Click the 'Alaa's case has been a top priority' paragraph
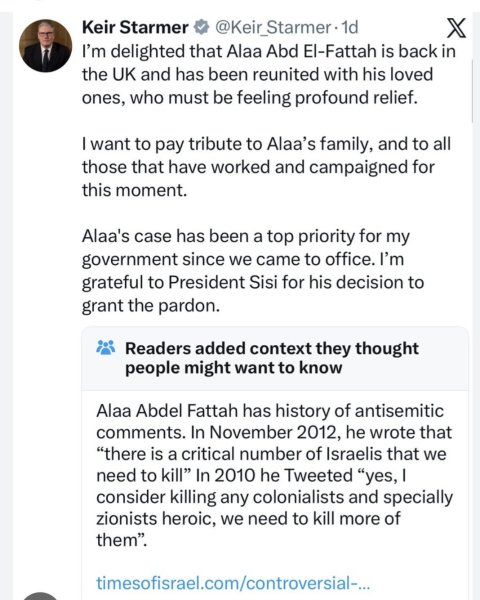This screenshot has width=480, height=600. (253, 271)
